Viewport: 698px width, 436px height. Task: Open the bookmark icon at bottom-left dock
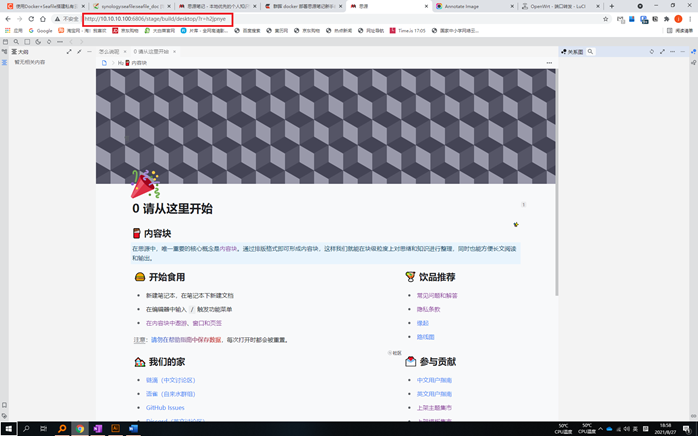pos(4,405)
